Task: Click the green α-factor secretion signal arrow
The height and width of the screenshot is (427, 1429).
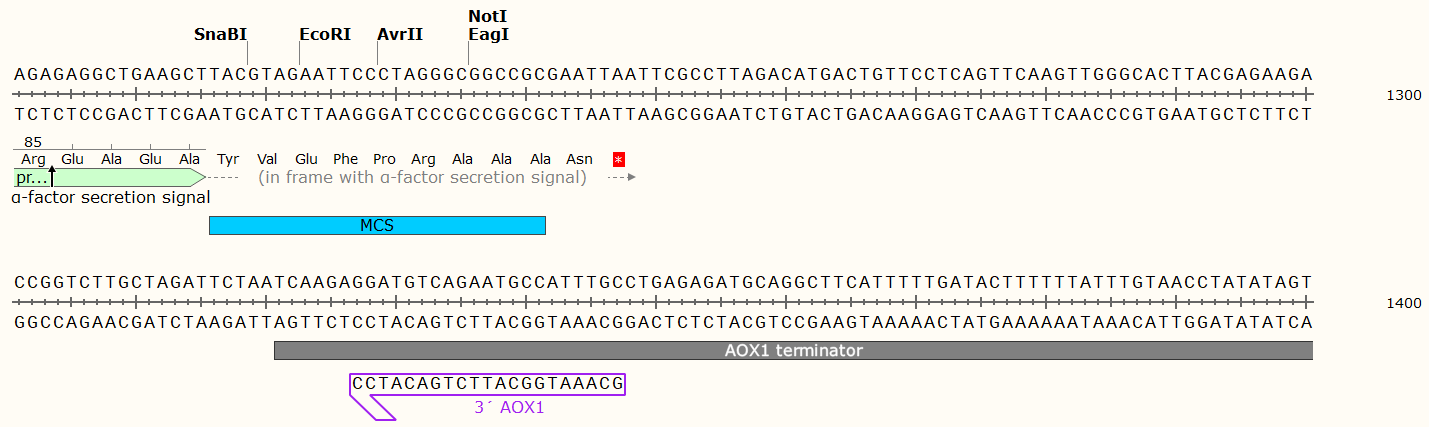Action: click(110, 177)
